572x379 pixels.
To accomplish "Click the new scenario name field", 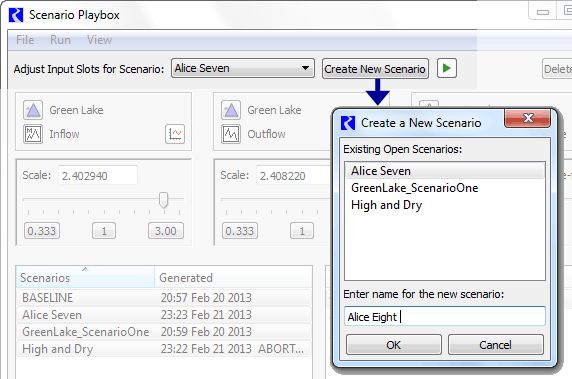I will coord(445,316).
